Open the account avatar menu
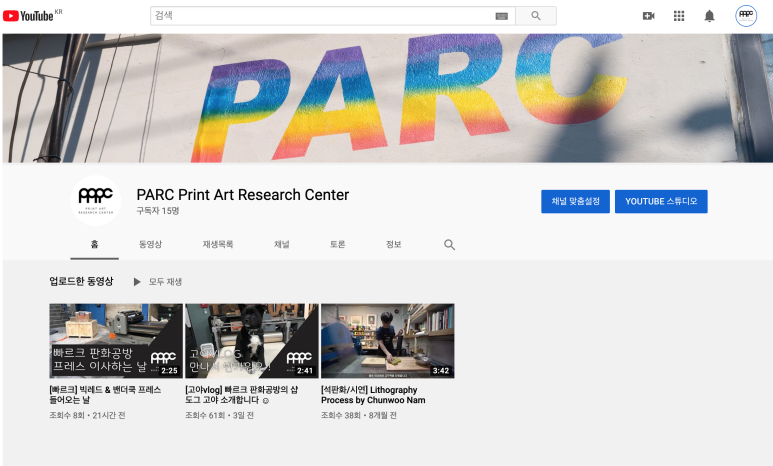773x466 pixels. click(746, 16)
